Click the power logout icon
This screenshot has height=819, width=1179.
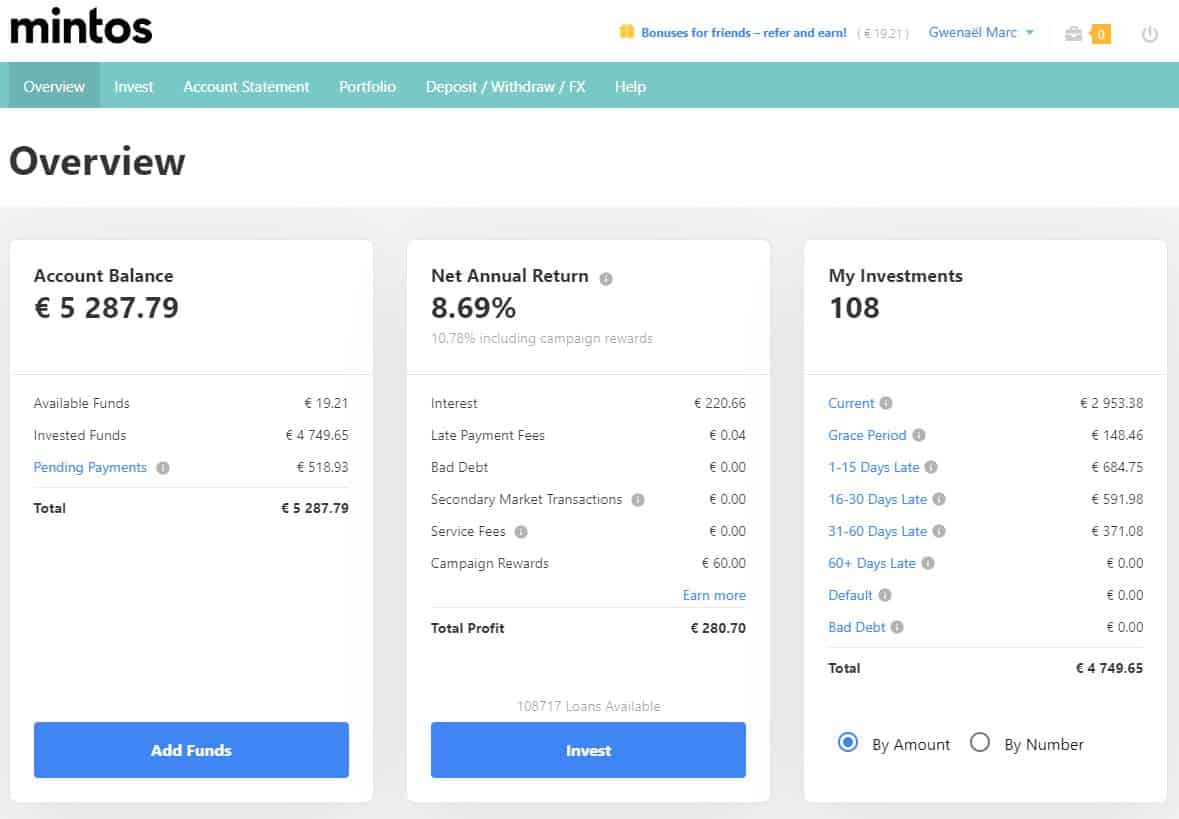[x=1150, y=34]
